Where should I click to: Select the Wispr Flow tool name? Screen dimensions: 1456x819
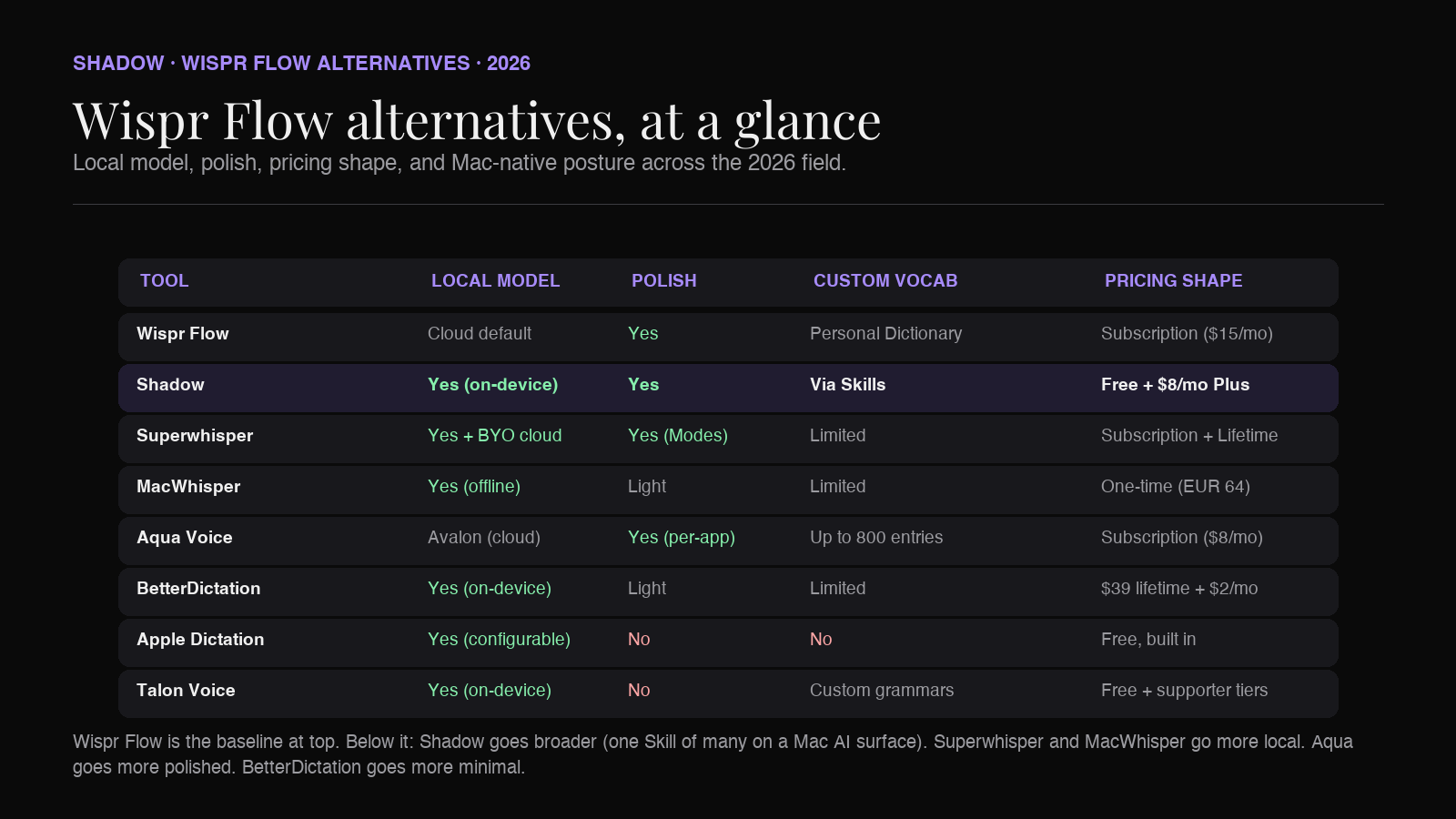(x=183, y=334)
